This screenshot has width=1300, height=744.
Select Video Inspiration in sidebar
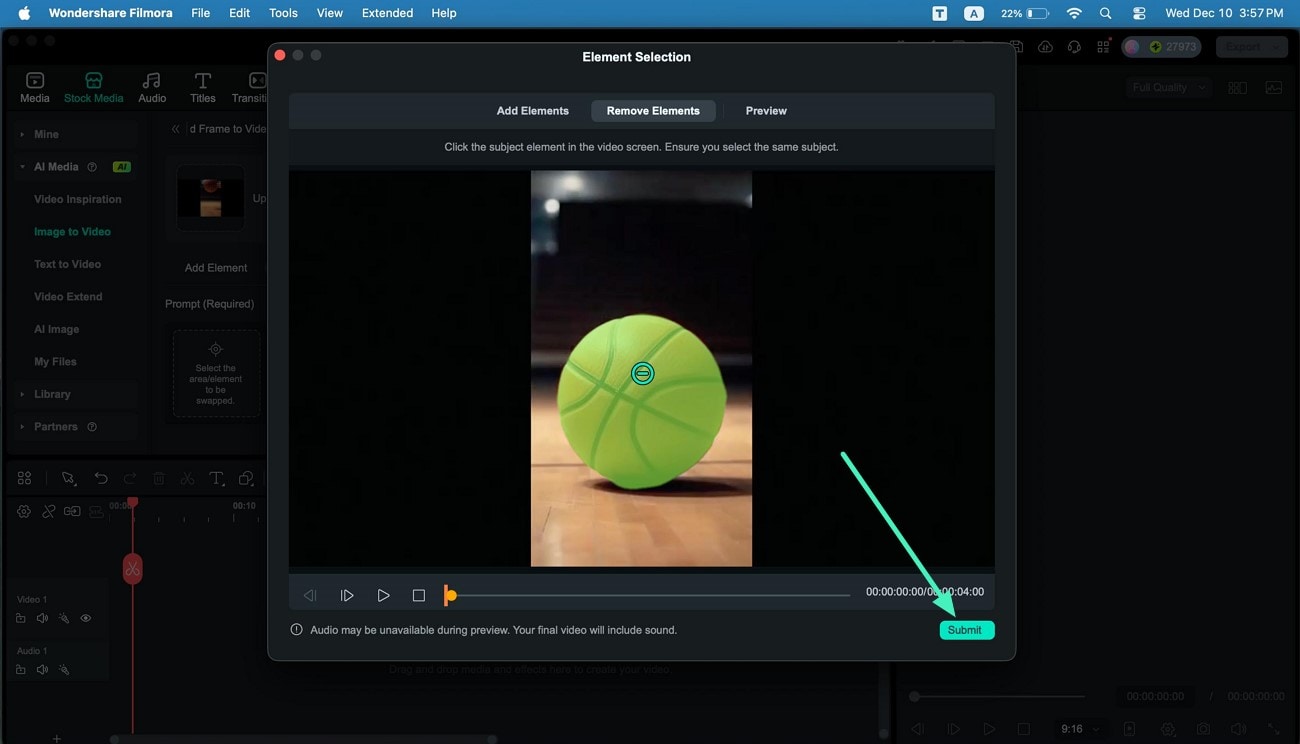[x=78, y=199]
